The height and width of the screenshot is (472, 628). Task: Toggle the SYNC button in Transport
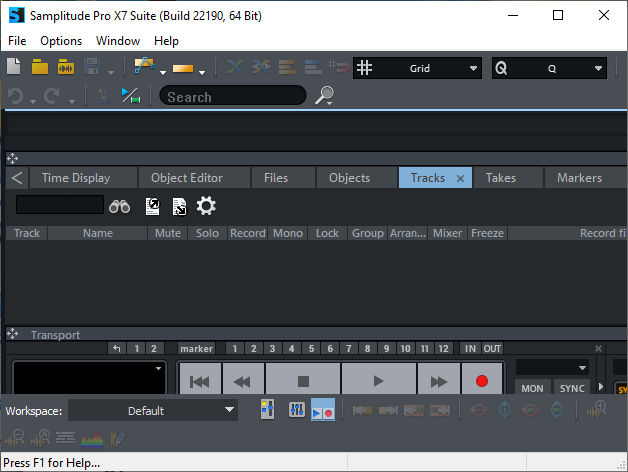[572, 388]
